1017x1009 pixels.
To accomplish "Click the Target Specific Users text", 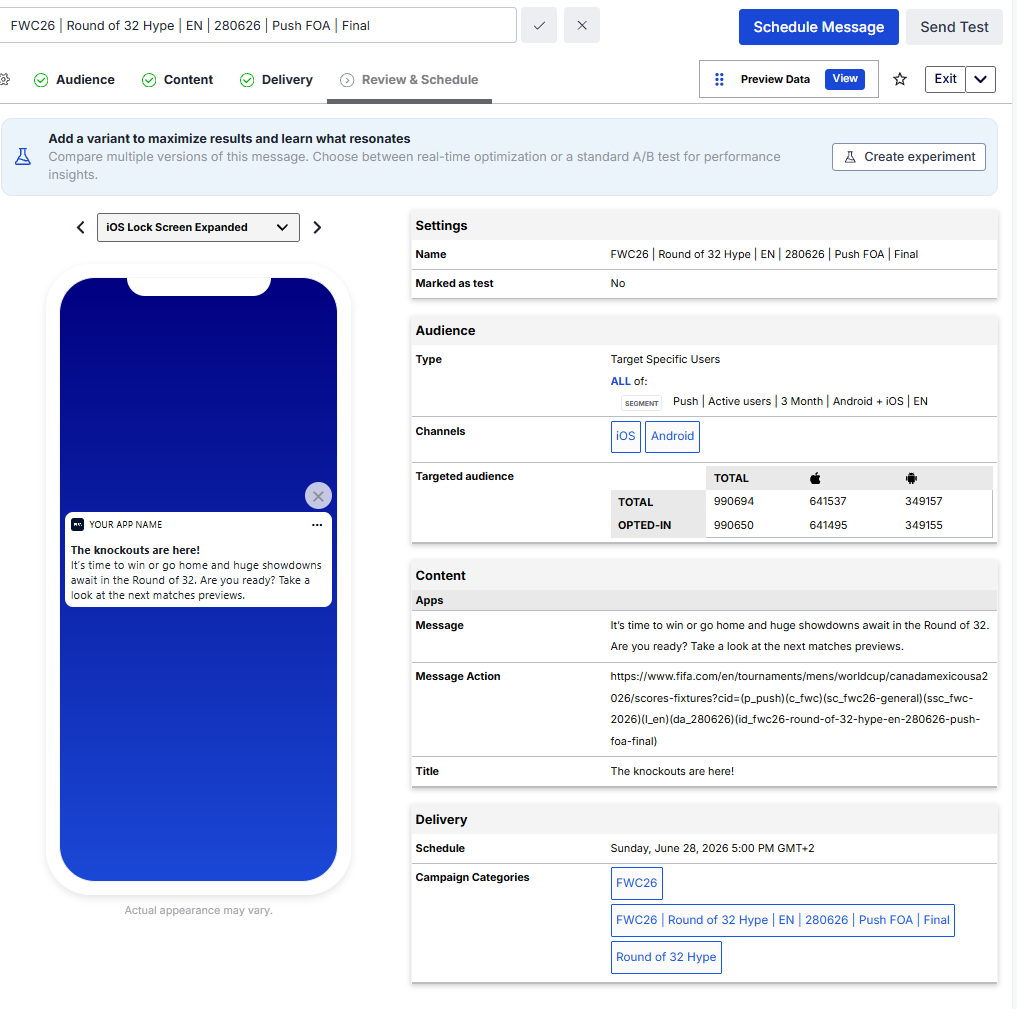I will [x=665, y=359].
